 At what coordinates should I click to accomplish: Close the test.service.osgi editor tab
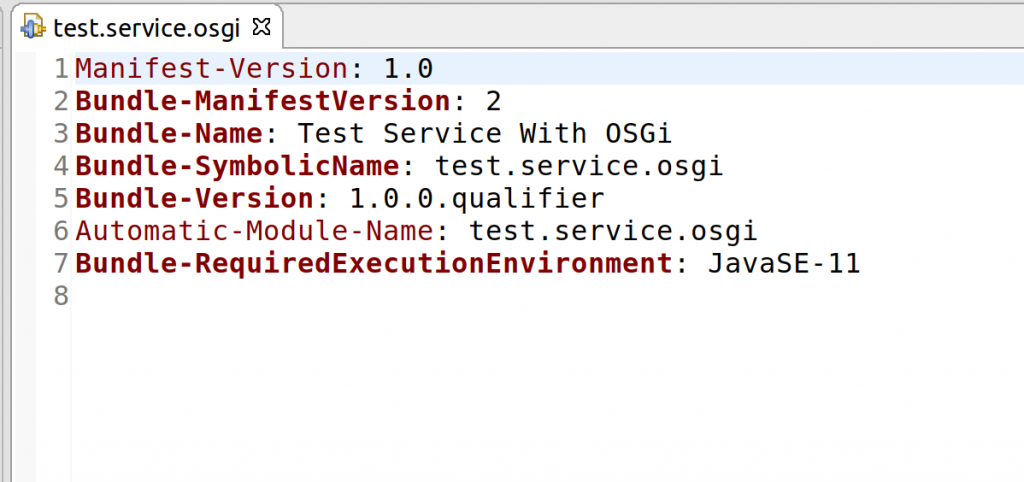(261, 26)
